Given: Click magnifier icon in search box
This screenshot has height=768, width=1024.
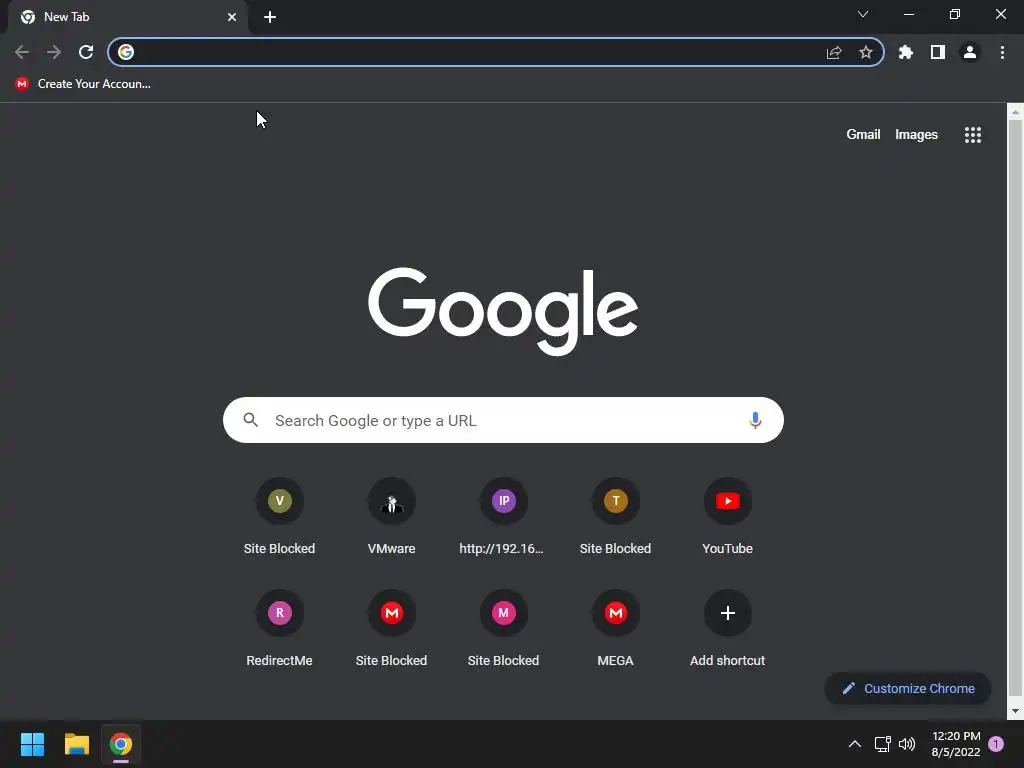Looking at the screenshot, I should [251, 420].
